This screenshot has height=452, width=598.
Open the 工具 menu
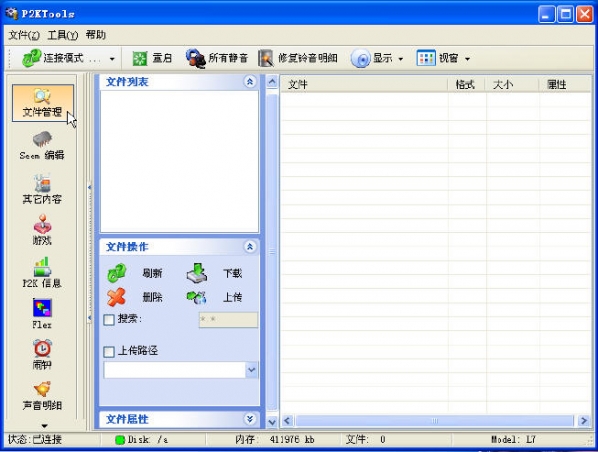(x=63, y=35)
